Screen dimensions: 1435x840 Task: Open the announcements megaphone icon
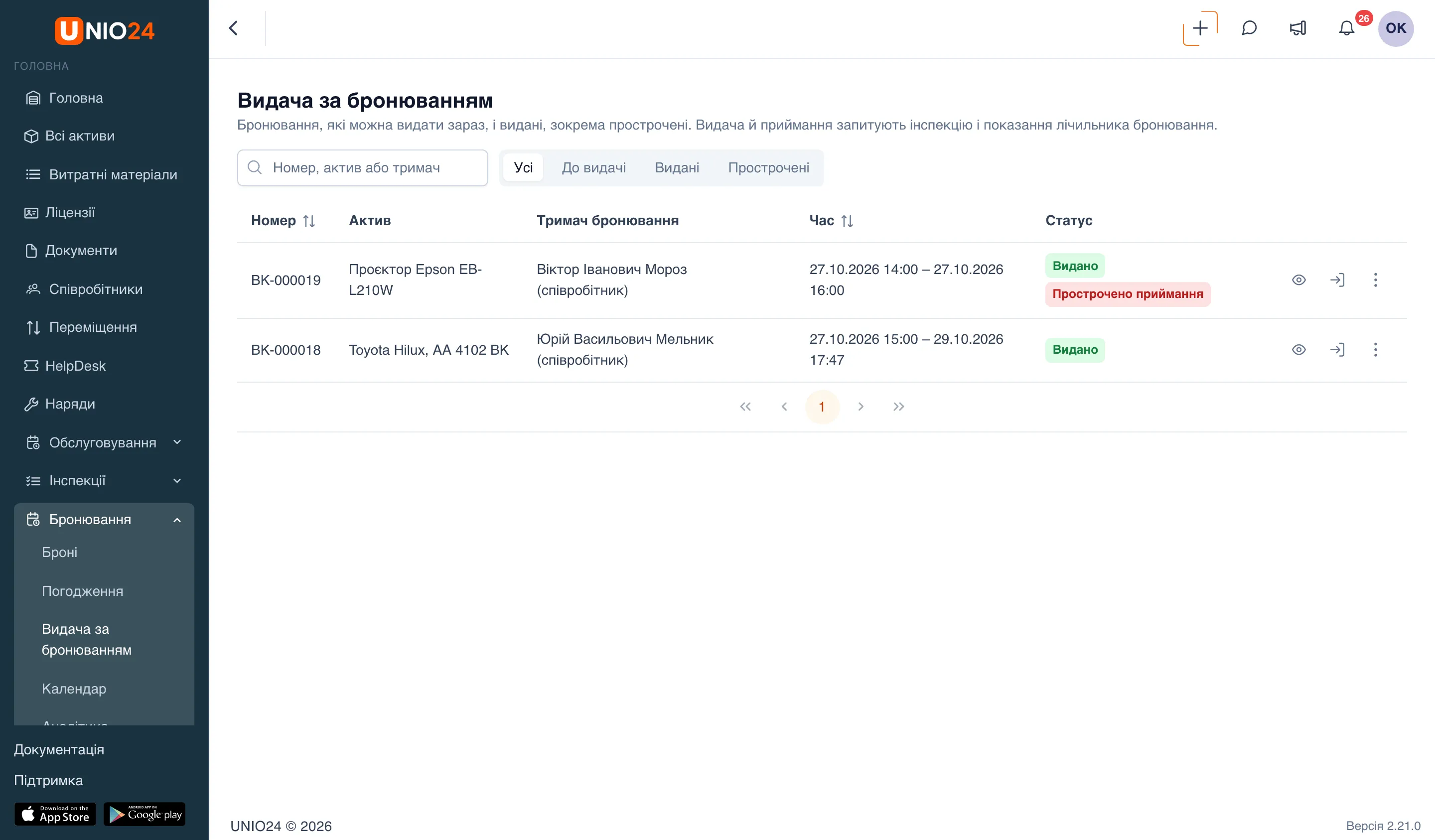1298,28
